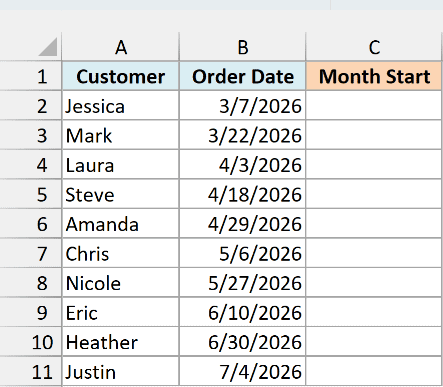Select the cell containing Justin
Image resolution: width=443 pixels, height=387 pixels.
click(121, 371)
